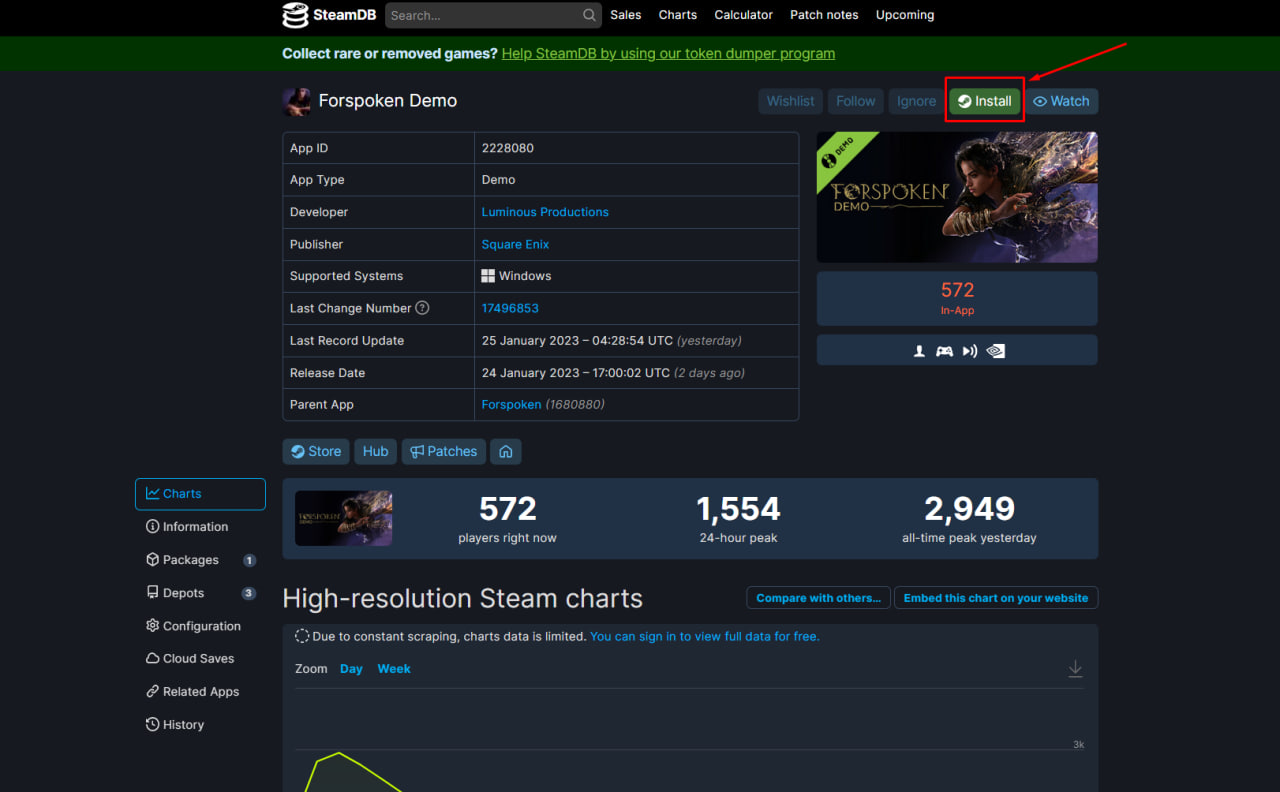Viewport: 1280px width, 792px height.
Task: Click Compare with others button
Action: [x=818, y=598]
